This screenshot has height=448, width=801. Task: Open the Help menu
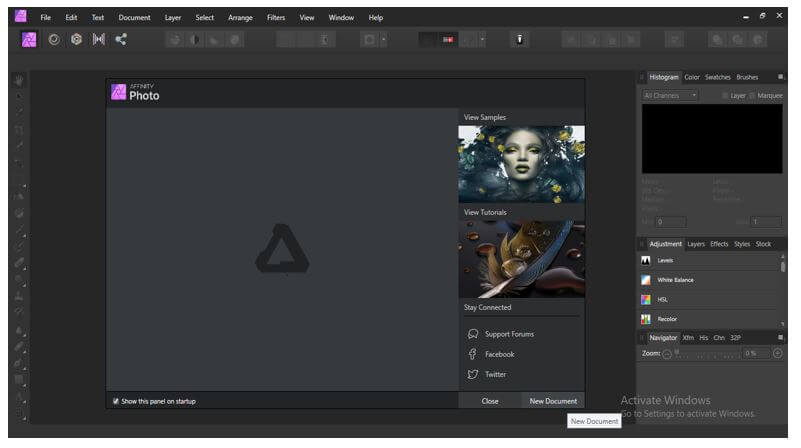[x=375, y=17]
